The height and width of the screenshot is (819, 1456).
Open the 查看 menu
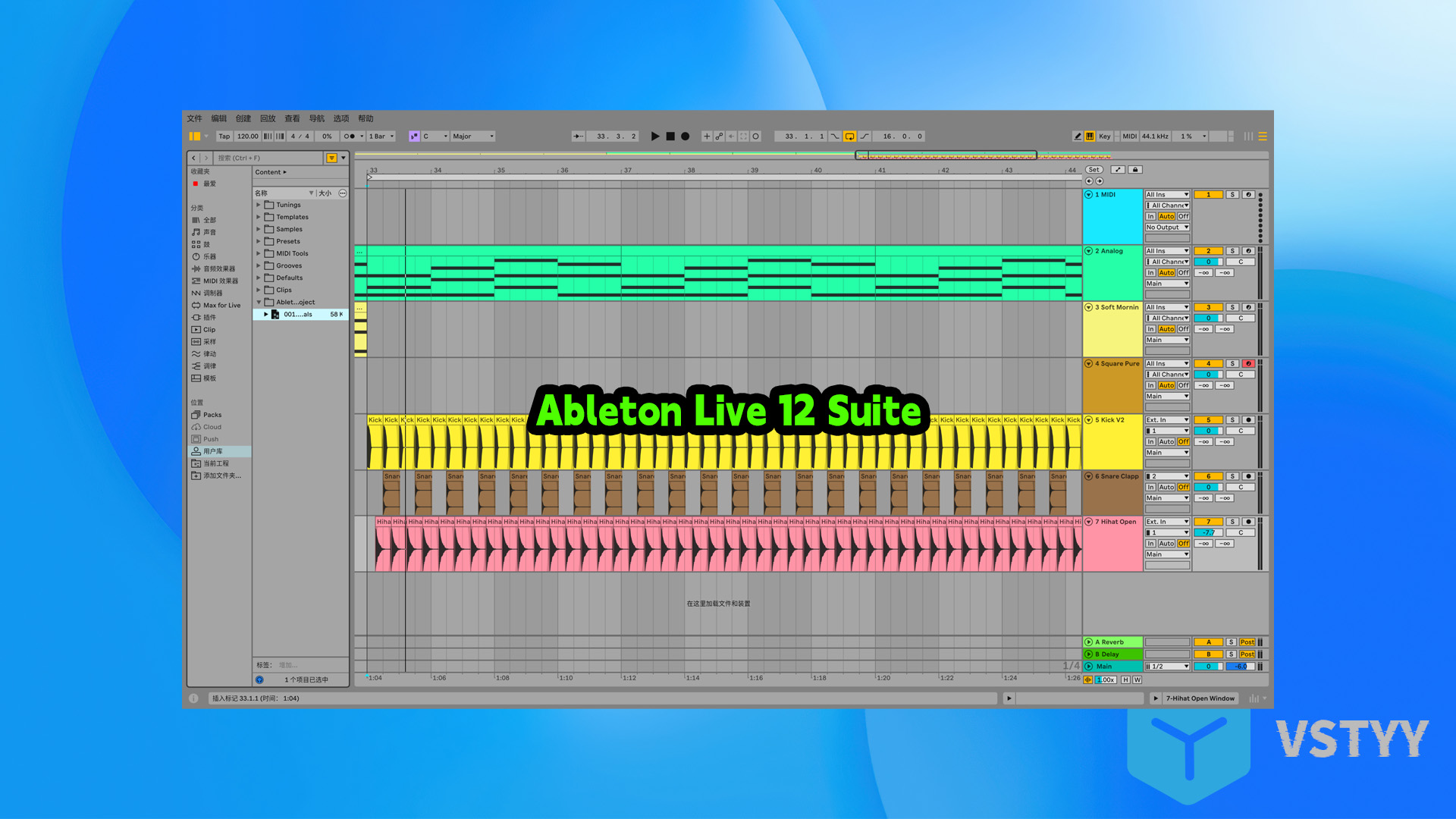292,118
